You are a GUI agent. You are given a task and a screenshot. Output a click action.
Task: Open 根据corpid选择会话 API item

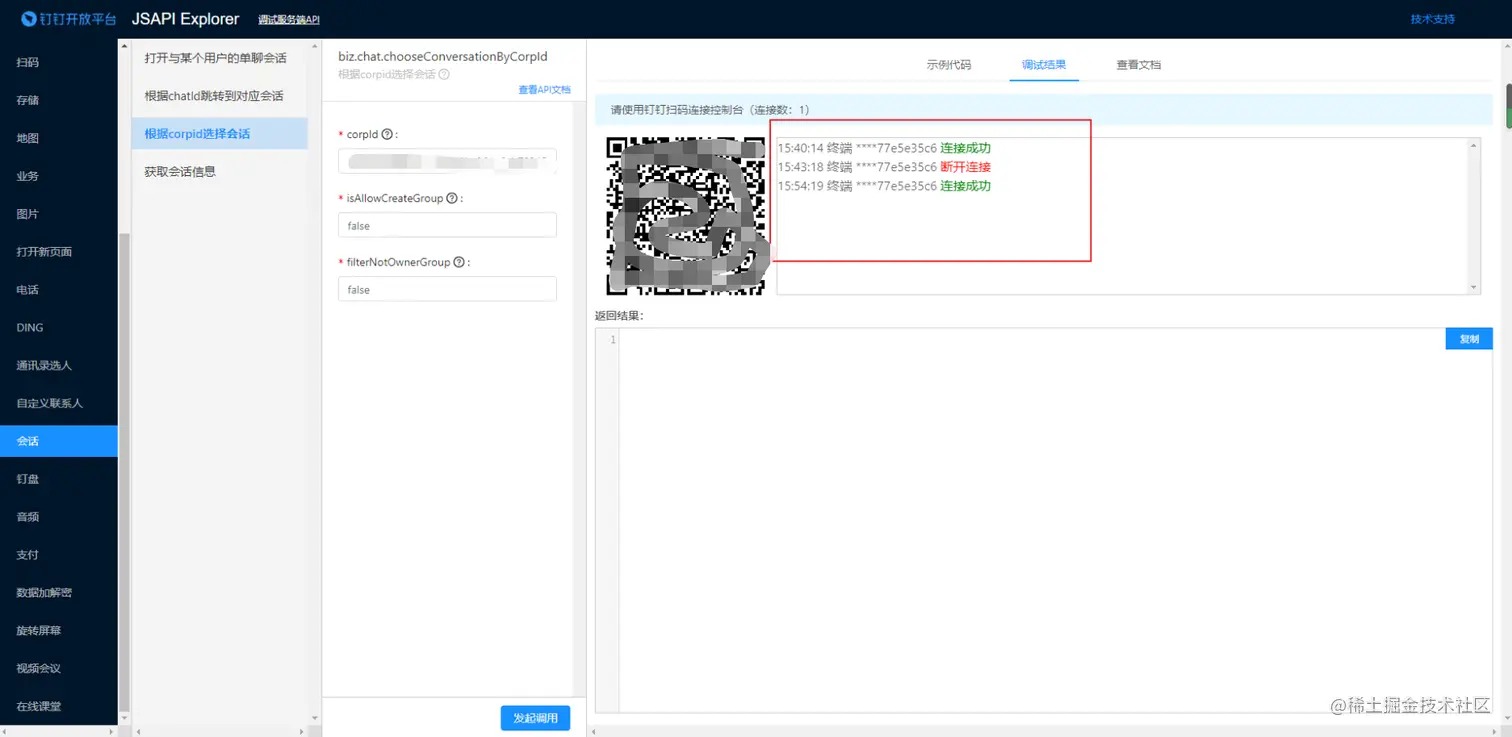(219, 134)
